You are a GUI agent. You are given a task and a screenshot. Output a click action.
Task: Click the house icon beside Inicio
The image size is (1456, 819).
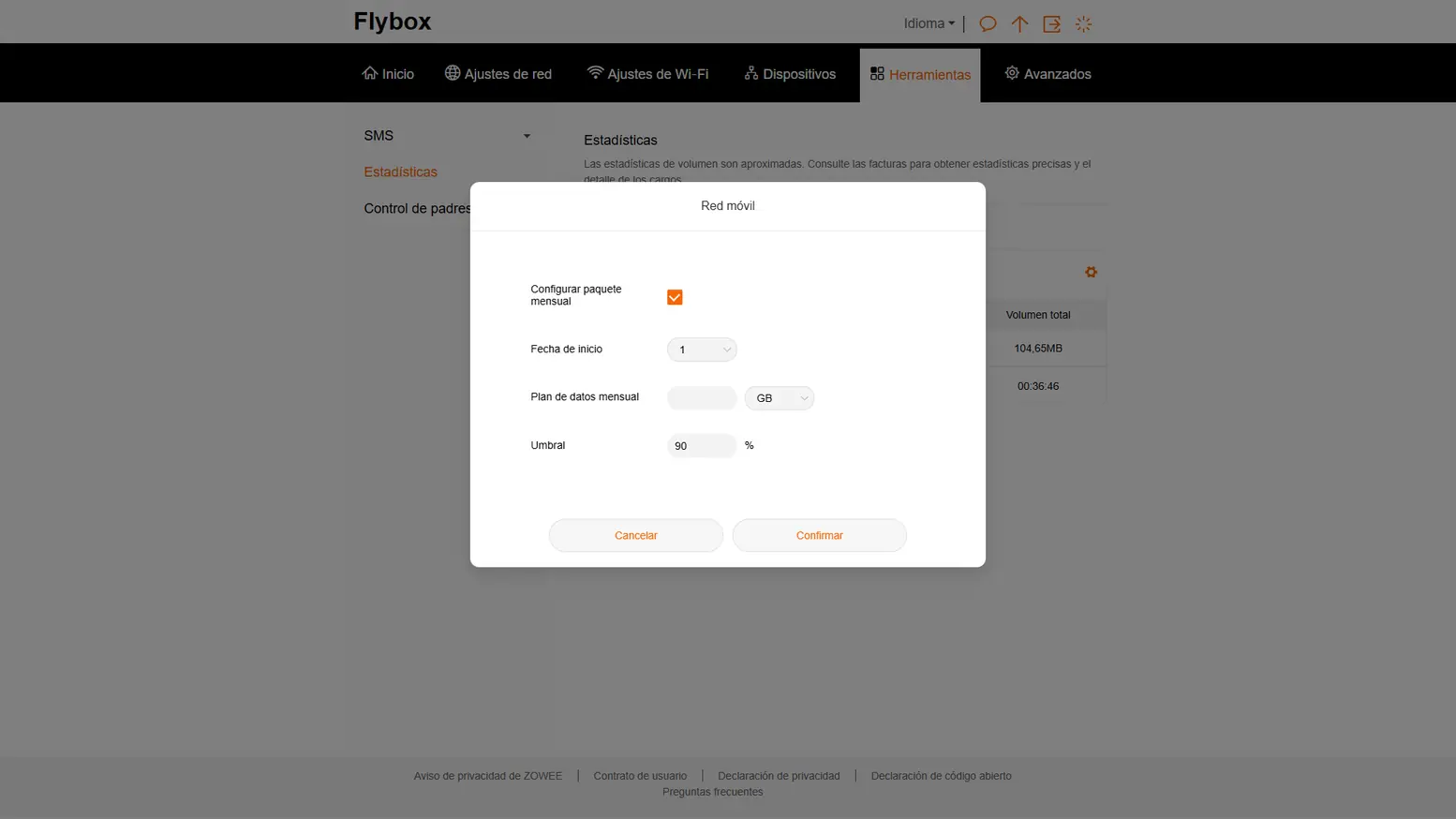[x=370, y=73]
